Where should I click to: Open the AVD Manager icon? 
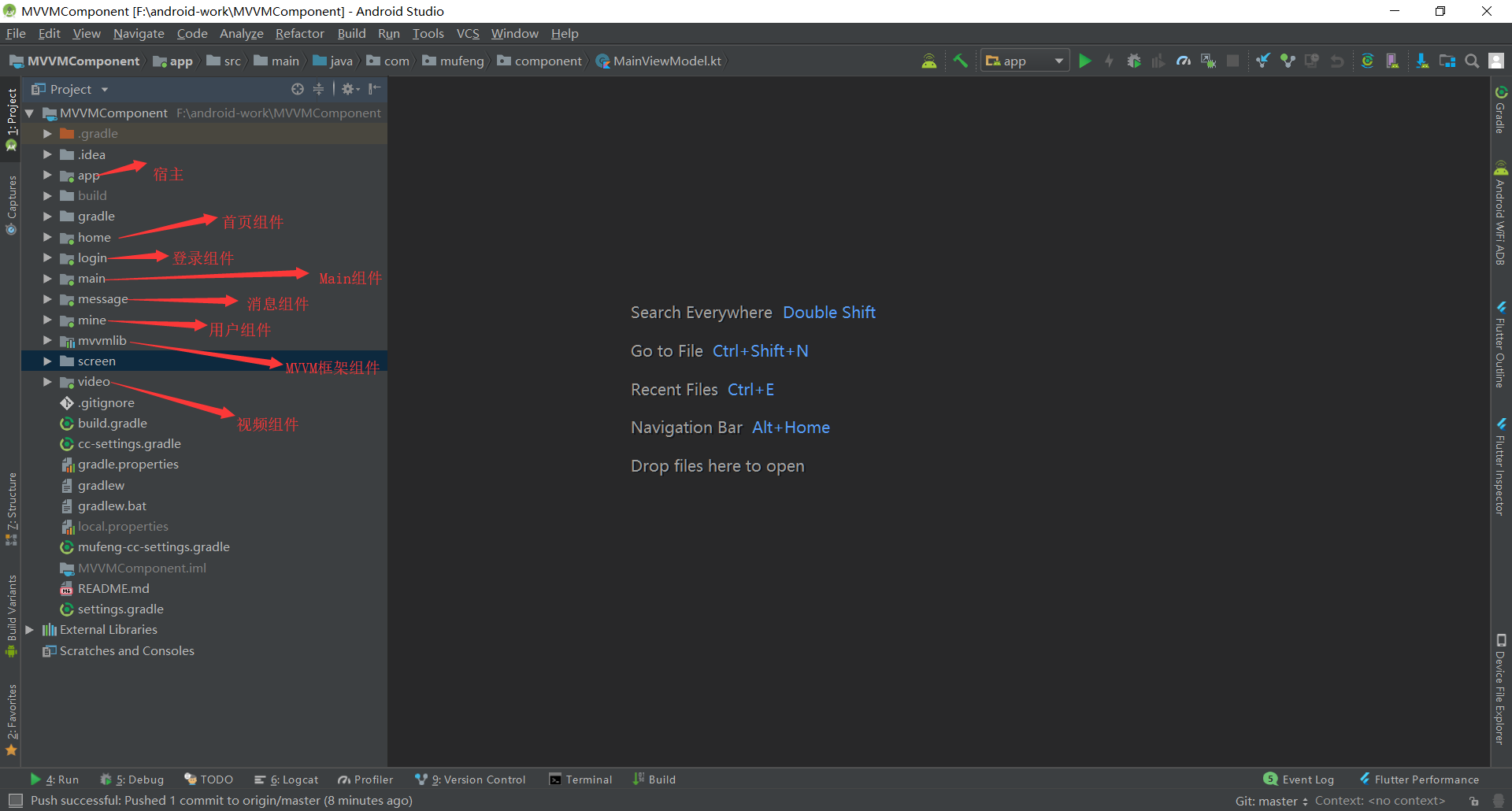(1392, 61)
